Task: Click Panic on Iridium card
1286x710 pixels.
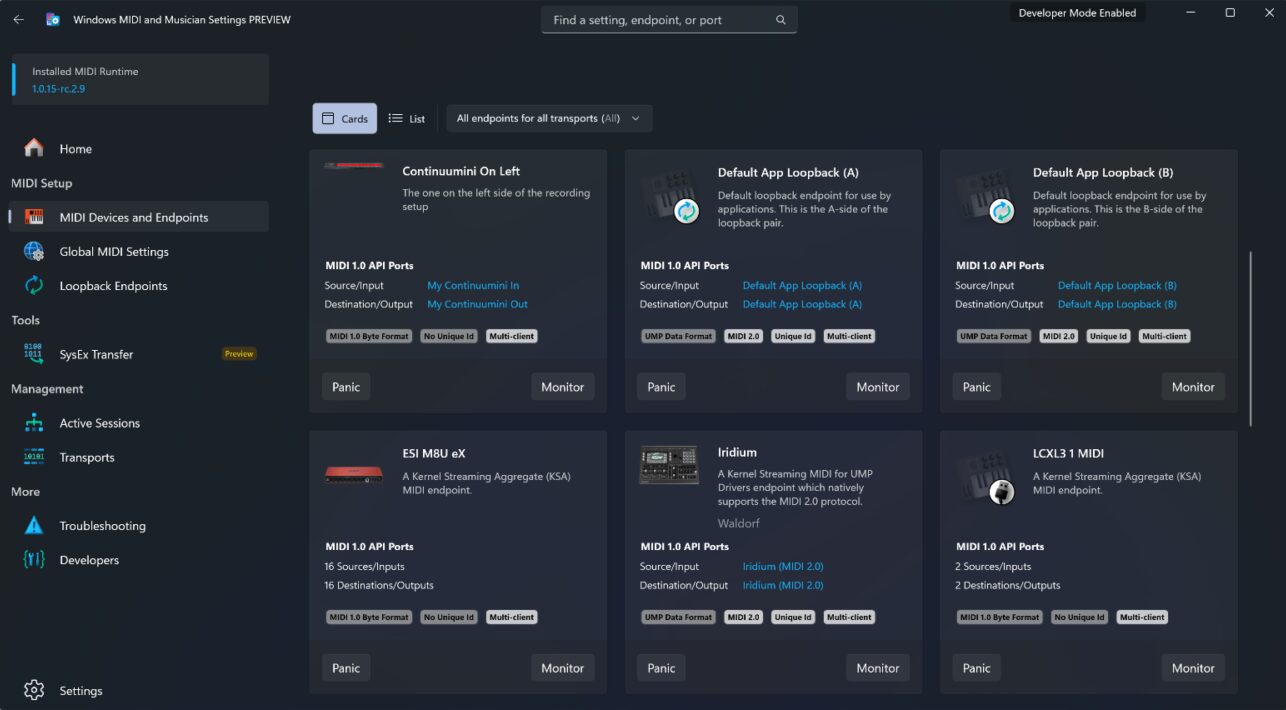Action: point(661,668)
